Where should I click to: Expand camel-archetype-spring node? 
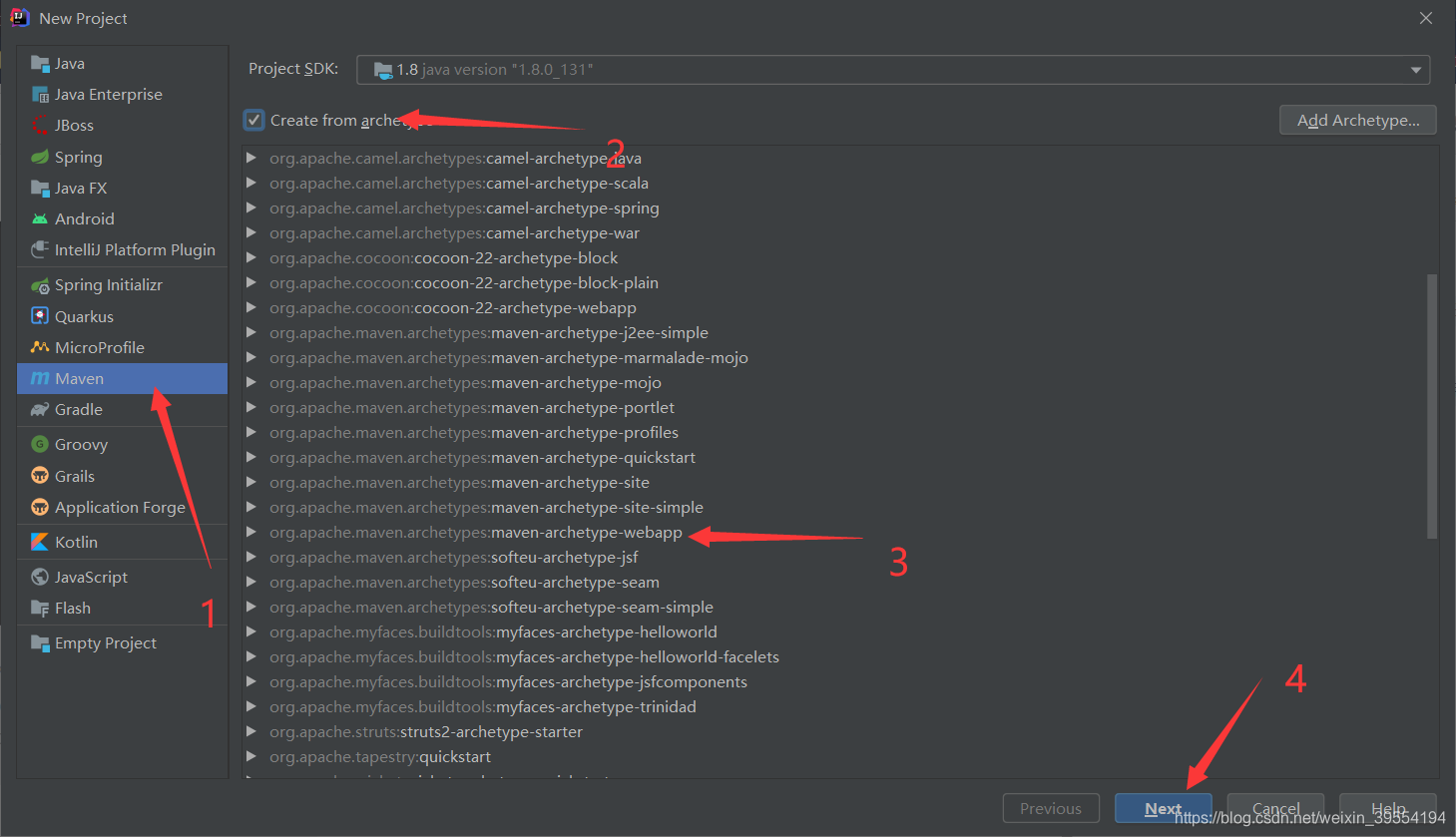251,209
